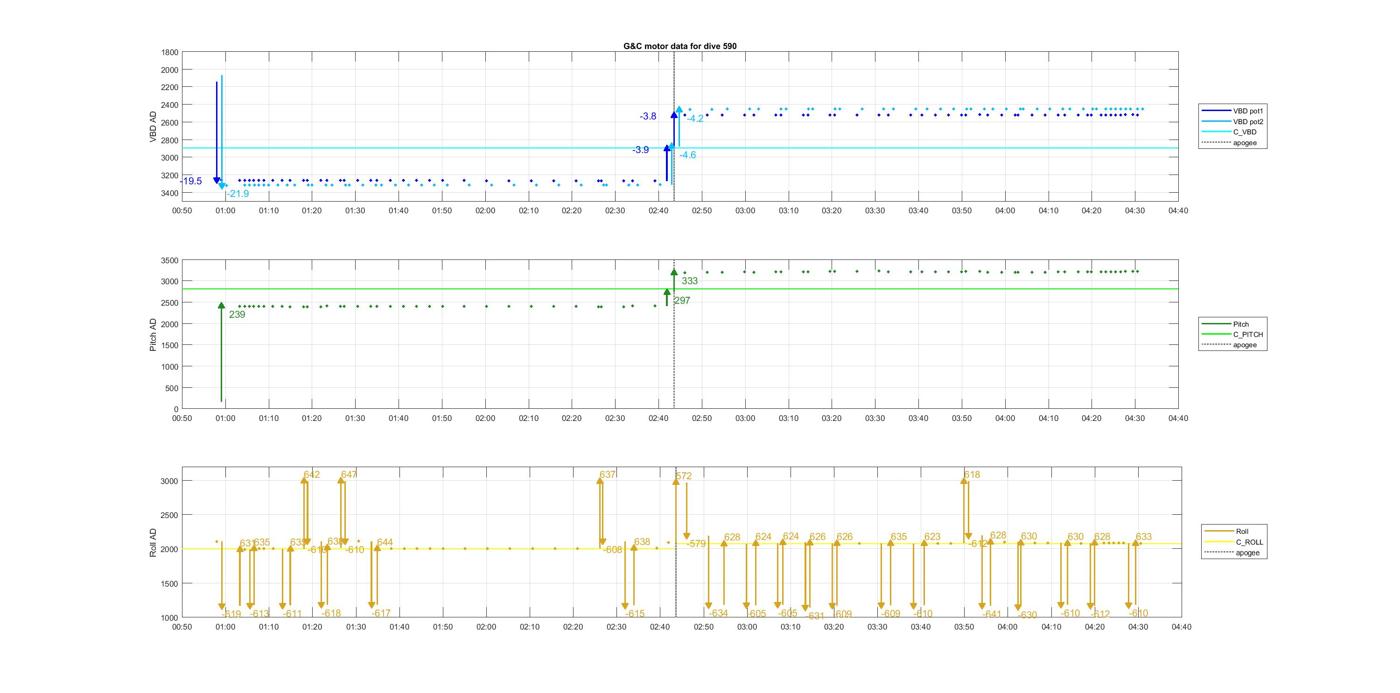Click the '297' annotation in Pitch plot
The height and width of the screenshot is (693, 1400).
pos(682,301)
